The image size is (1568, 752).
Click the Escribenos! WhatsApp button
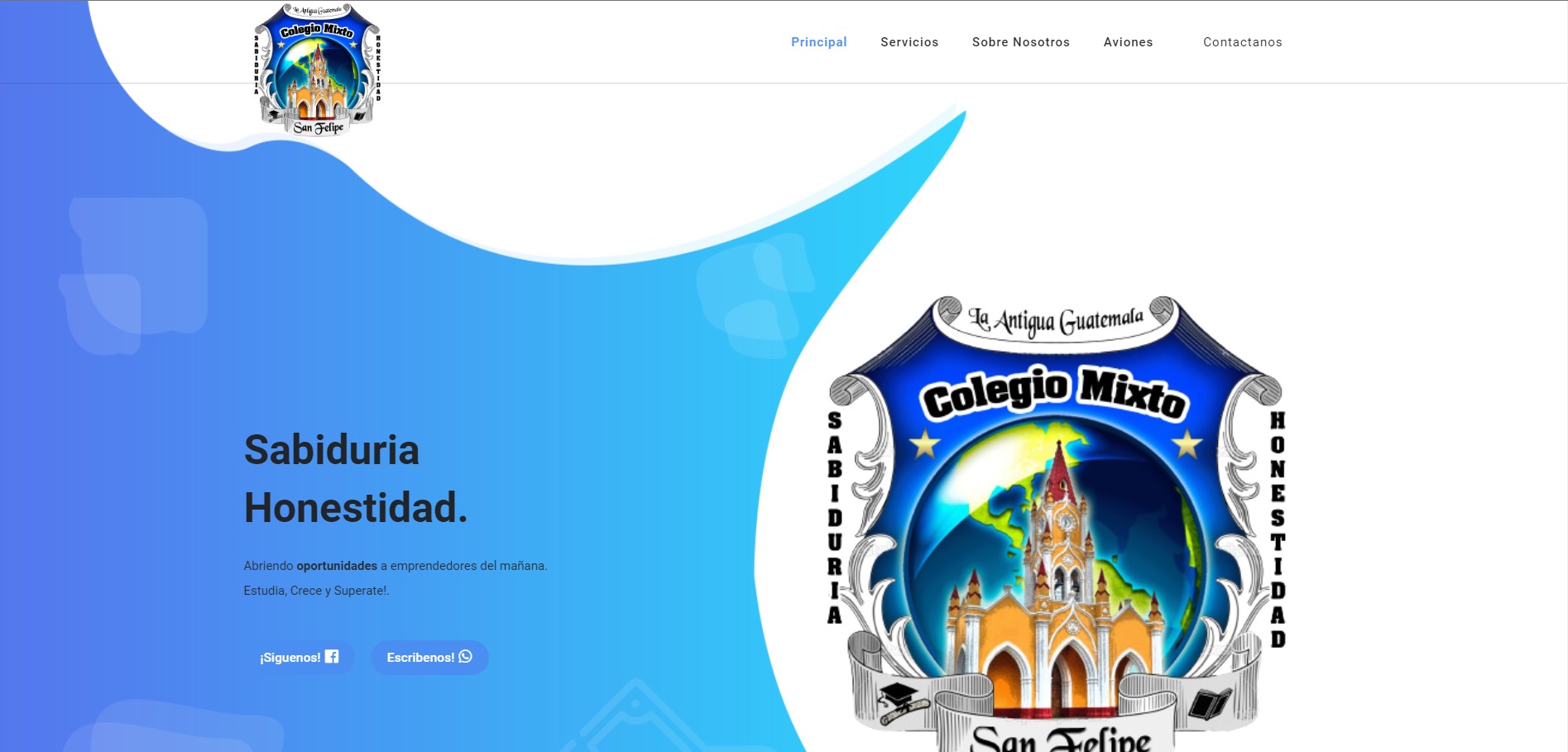[x=429, y=657]
